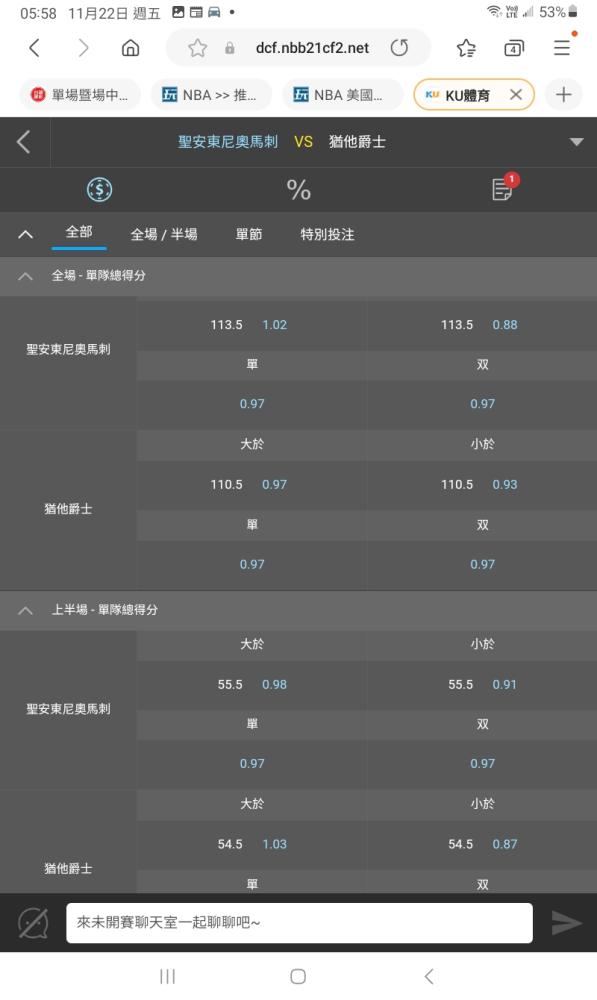597x1000 pixels.
Task: Add a new browser tab
Action: tap(563, 95)
